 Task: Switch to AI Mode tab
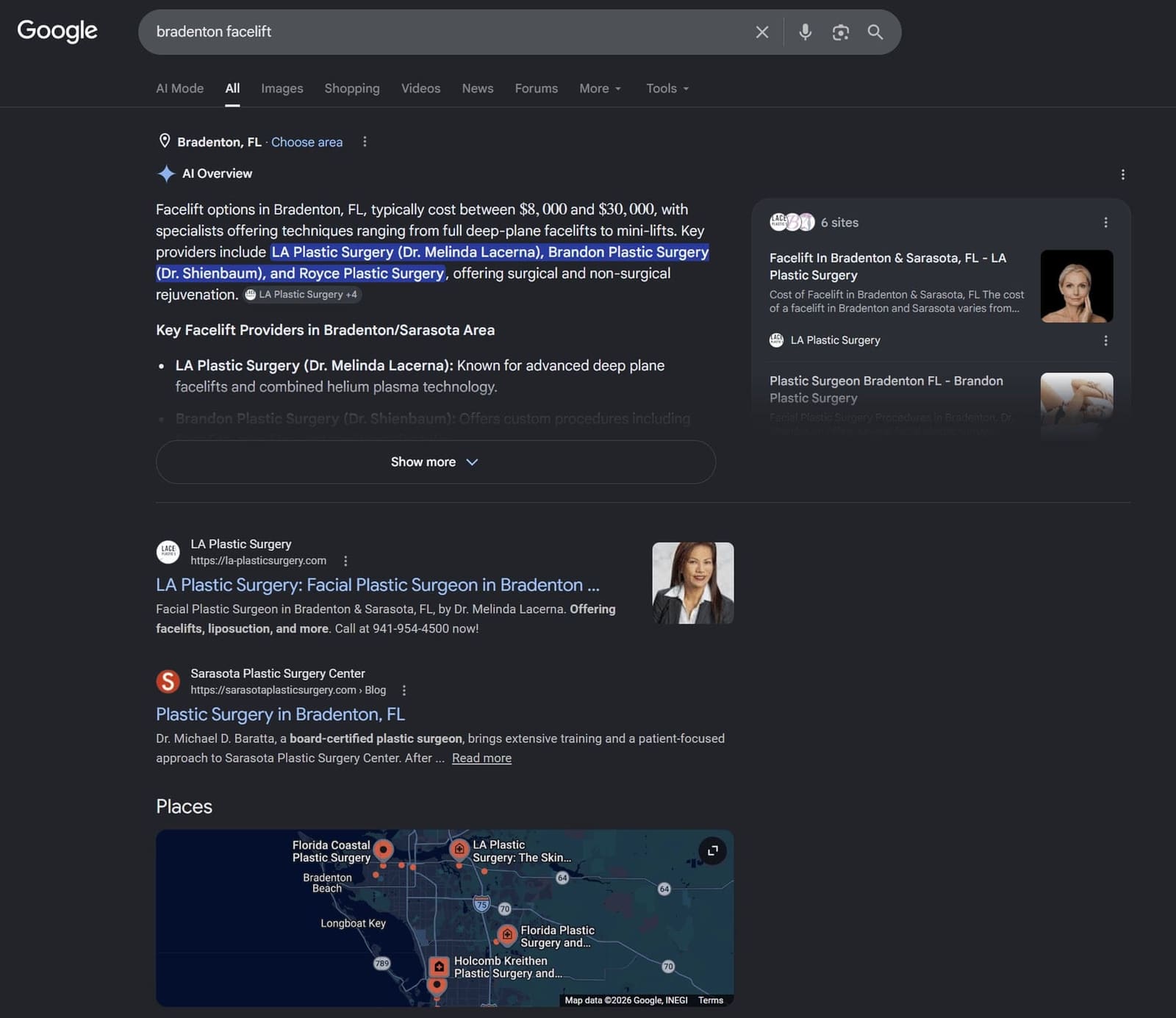(x=179, y=88)
